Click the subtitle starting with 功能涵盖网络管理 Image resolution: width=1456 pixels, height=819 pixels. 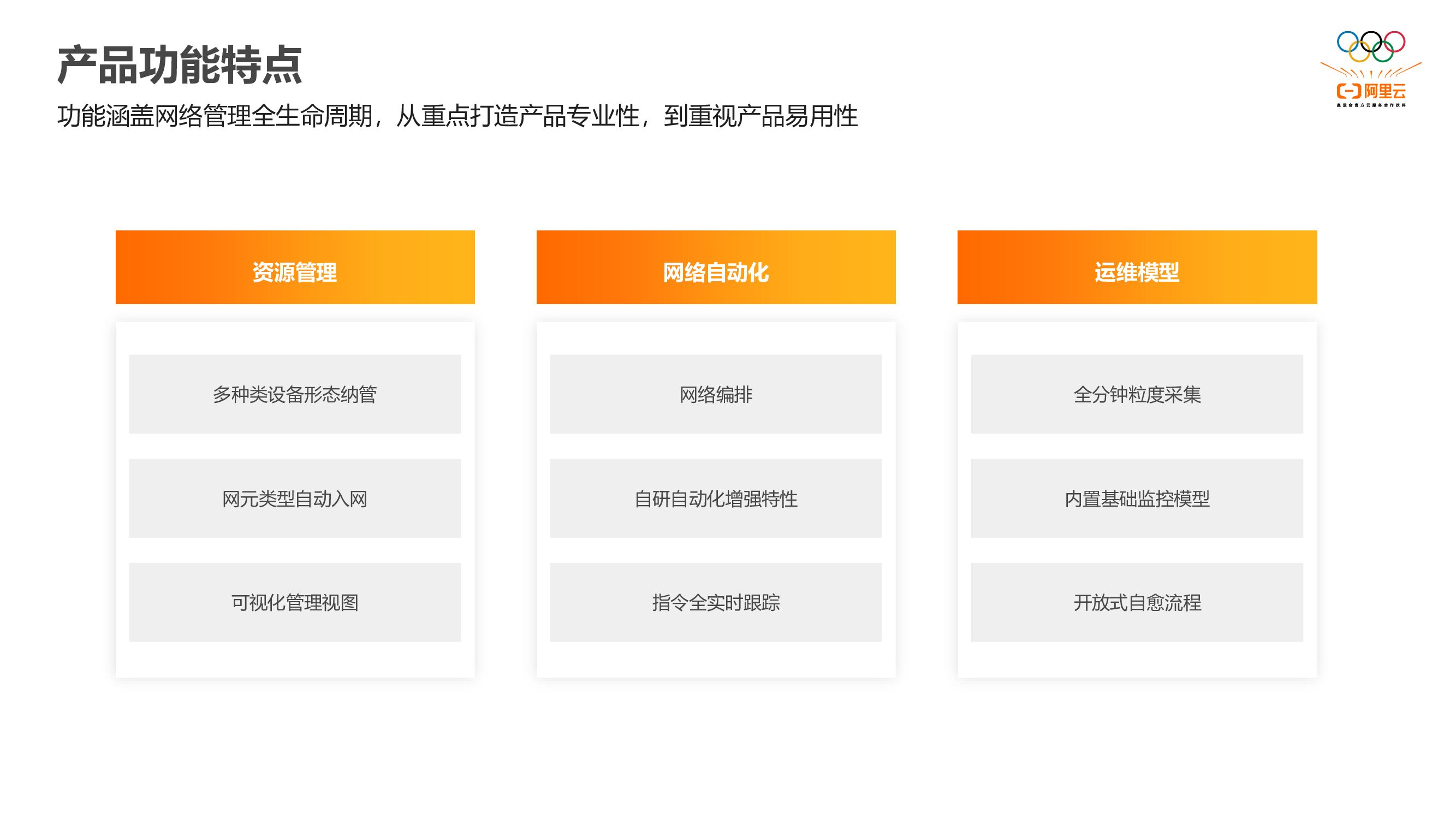(x=457, y=116)
